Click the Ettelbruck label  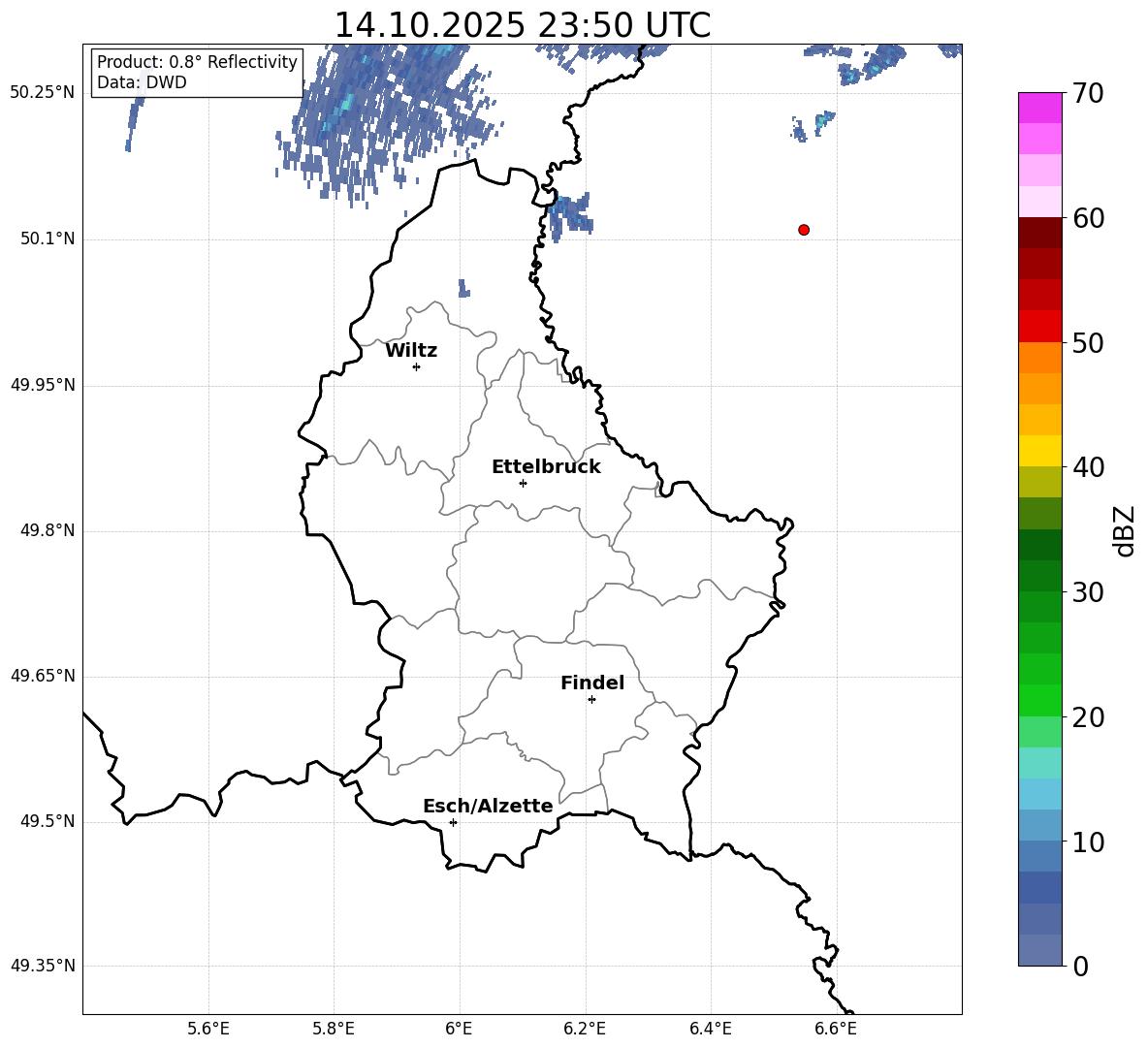(546, 467)
